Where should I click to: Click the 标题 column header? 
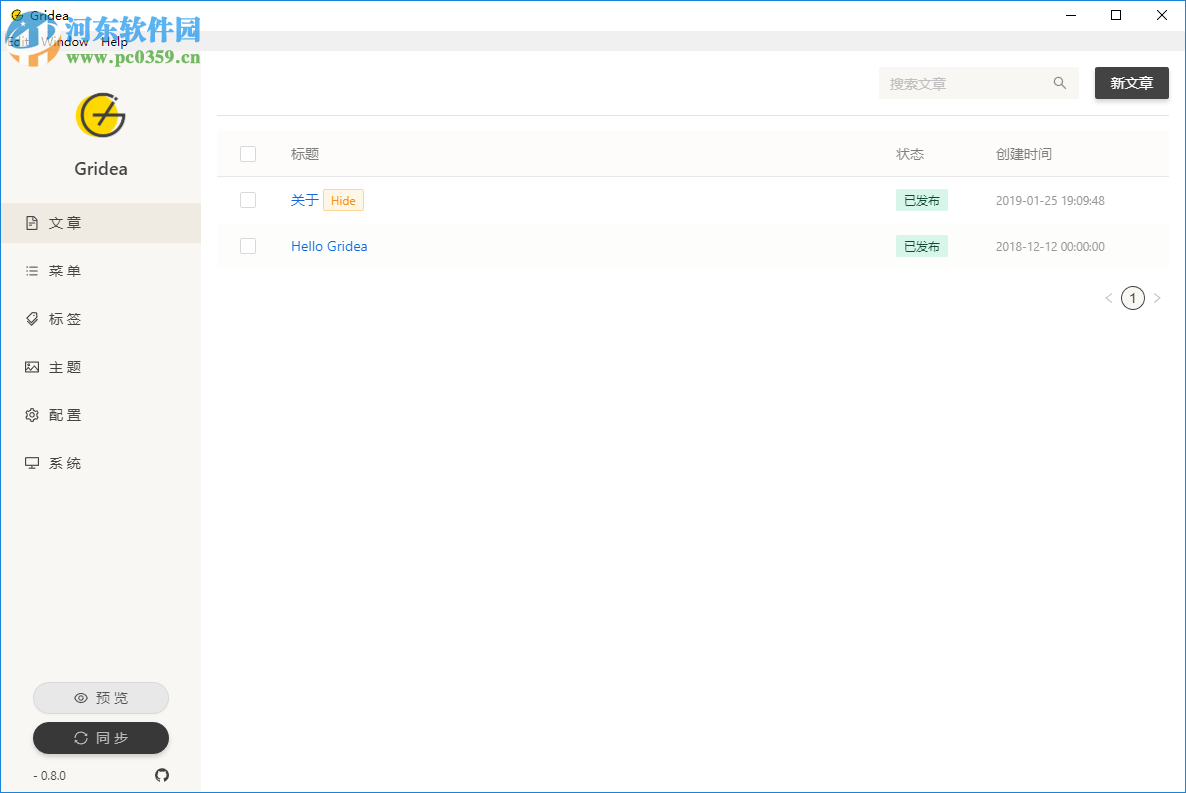point(305,154)
